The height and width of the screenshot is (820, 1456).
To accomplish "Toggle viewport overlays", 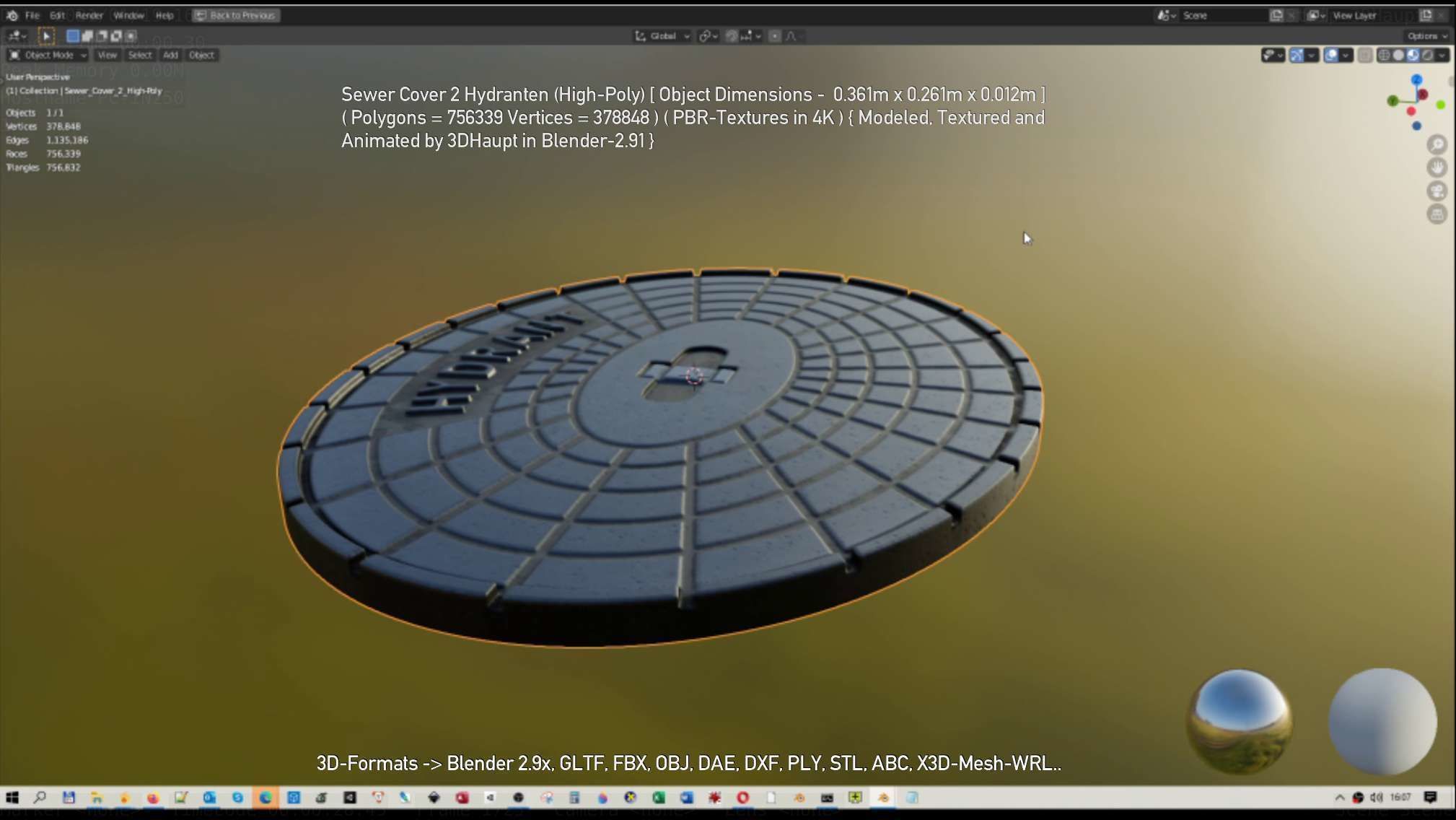I will coord(1331,56).
